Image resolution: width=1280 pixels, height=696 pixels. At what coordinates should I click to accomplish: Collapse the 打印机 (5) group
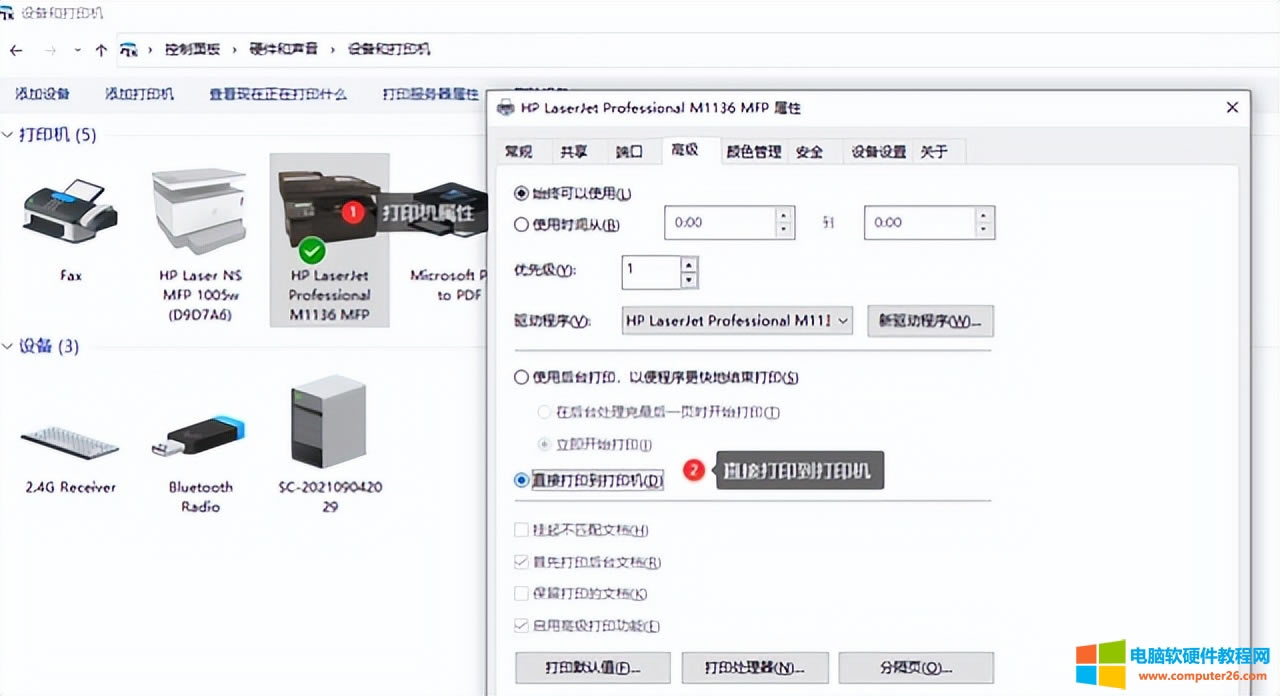8,135
